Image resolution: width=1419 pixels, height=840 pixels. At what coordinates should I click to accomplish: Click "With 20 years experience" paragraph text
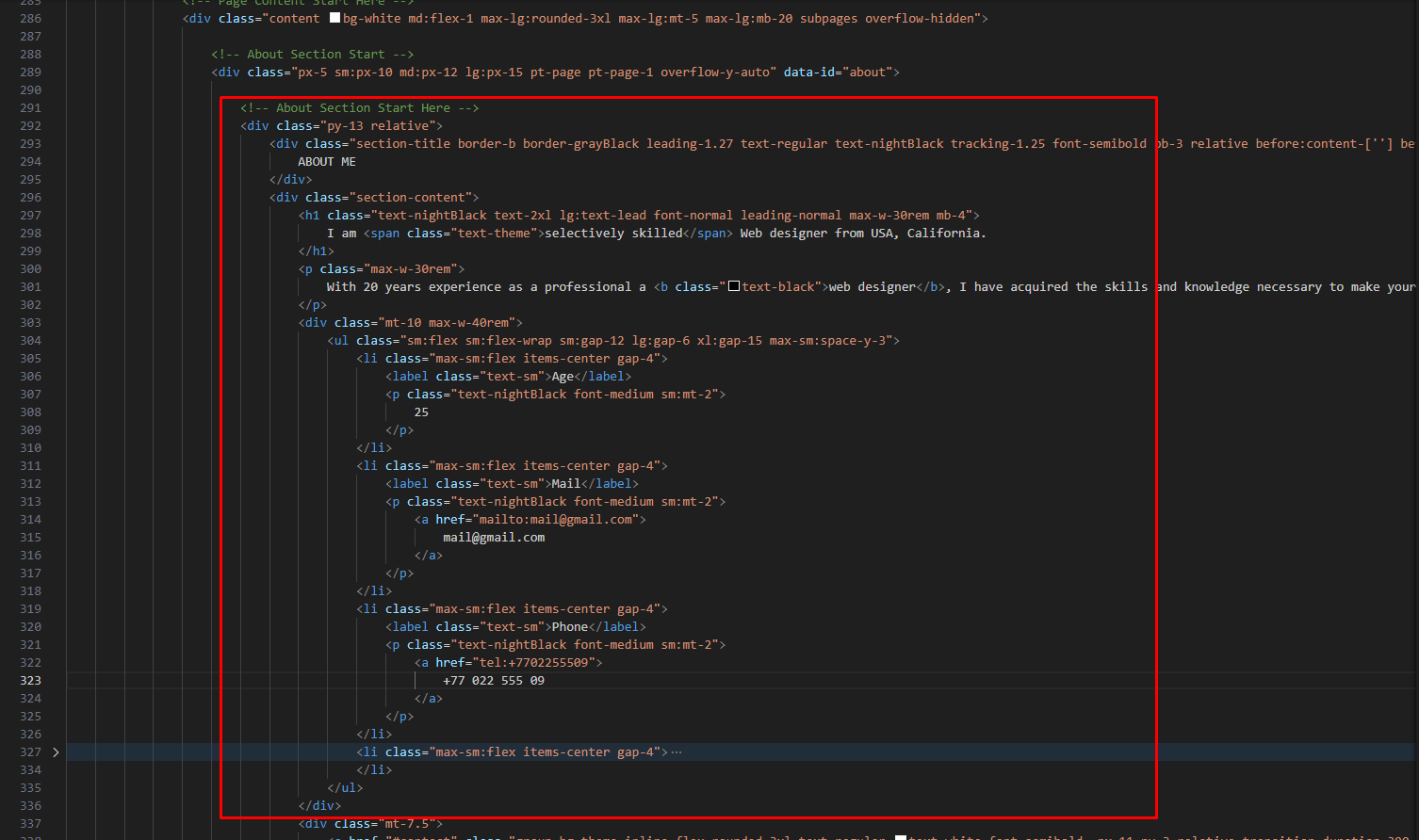pyautogui.click(x=414, y=286)
